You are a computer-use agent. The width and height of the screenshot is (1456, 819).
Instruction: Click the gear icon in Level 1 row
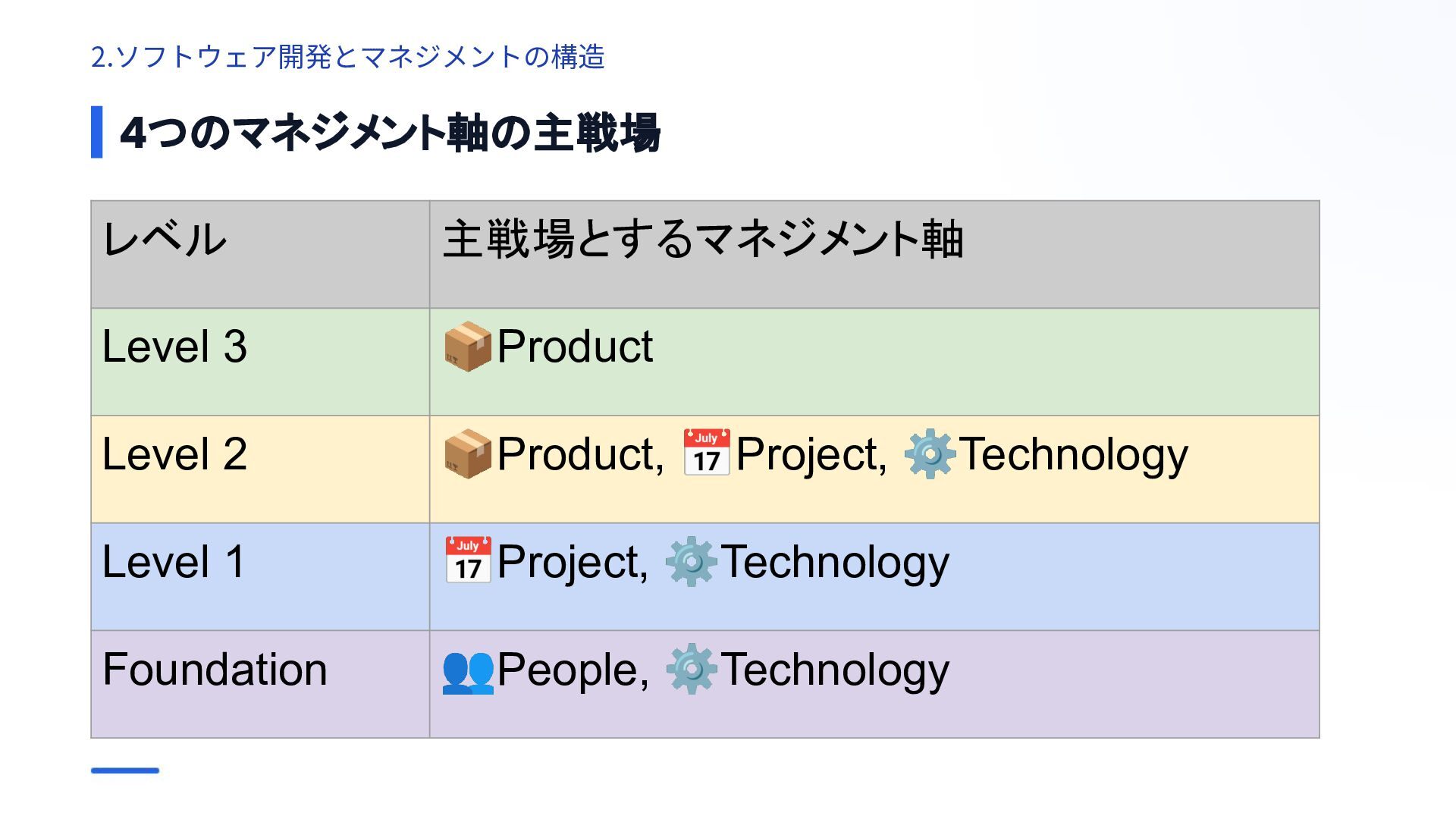point(690,562)
